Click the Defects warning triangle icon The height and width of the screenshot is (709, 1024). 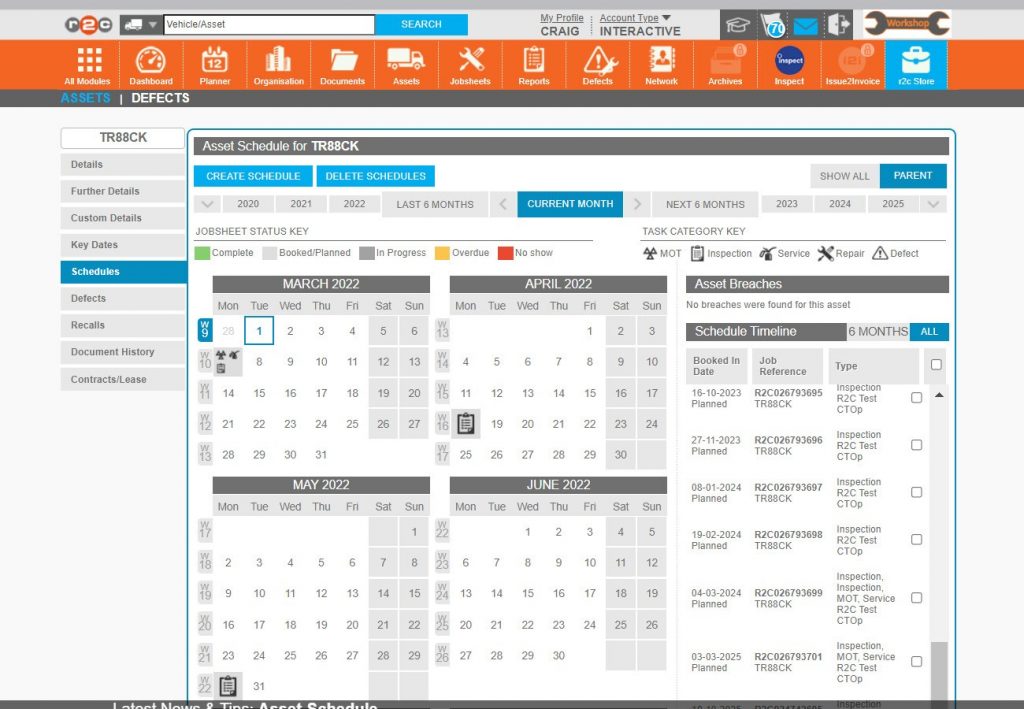(597, 58)
